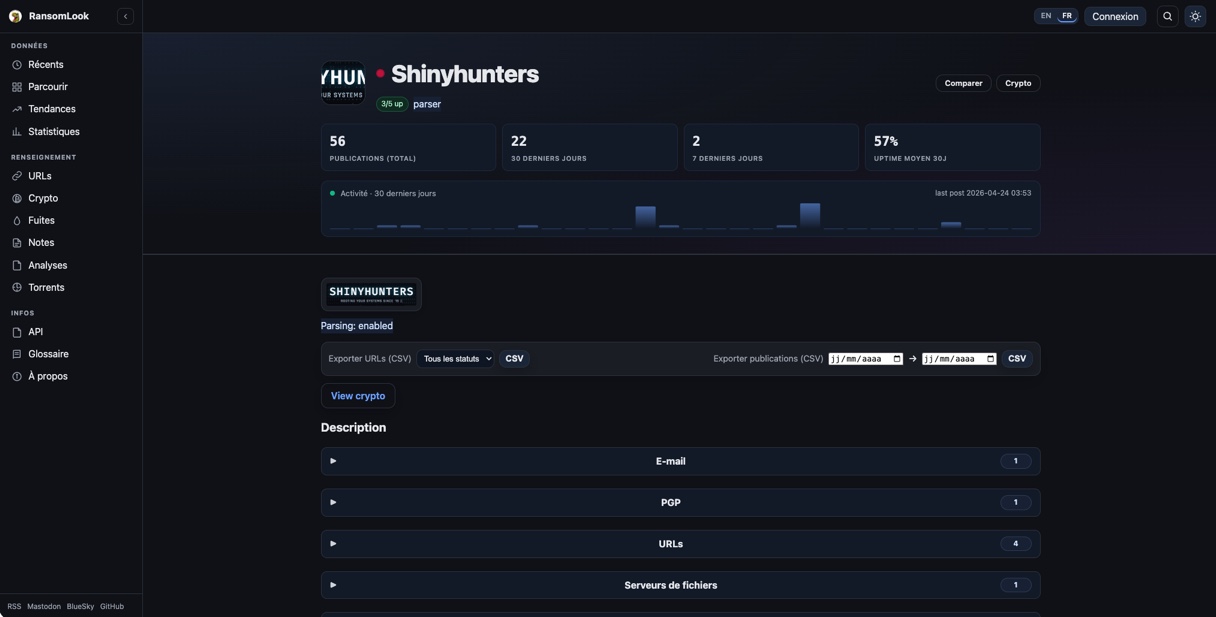The image size is (1216, 617).
Task: Expand the URLs description section
Action: pos(670,544)
